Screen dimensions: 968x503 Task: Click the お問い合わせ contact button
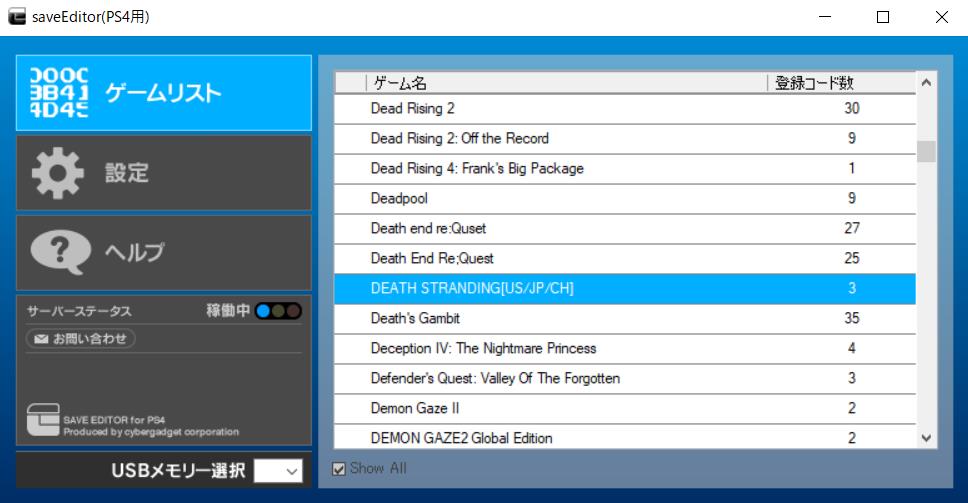coord(80,339)
